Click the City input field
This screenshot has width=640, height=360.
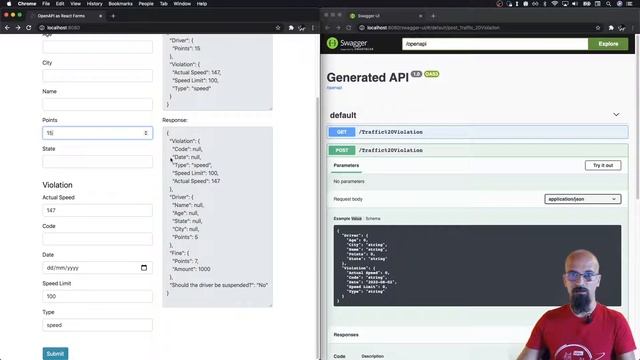tap(98, 76)
